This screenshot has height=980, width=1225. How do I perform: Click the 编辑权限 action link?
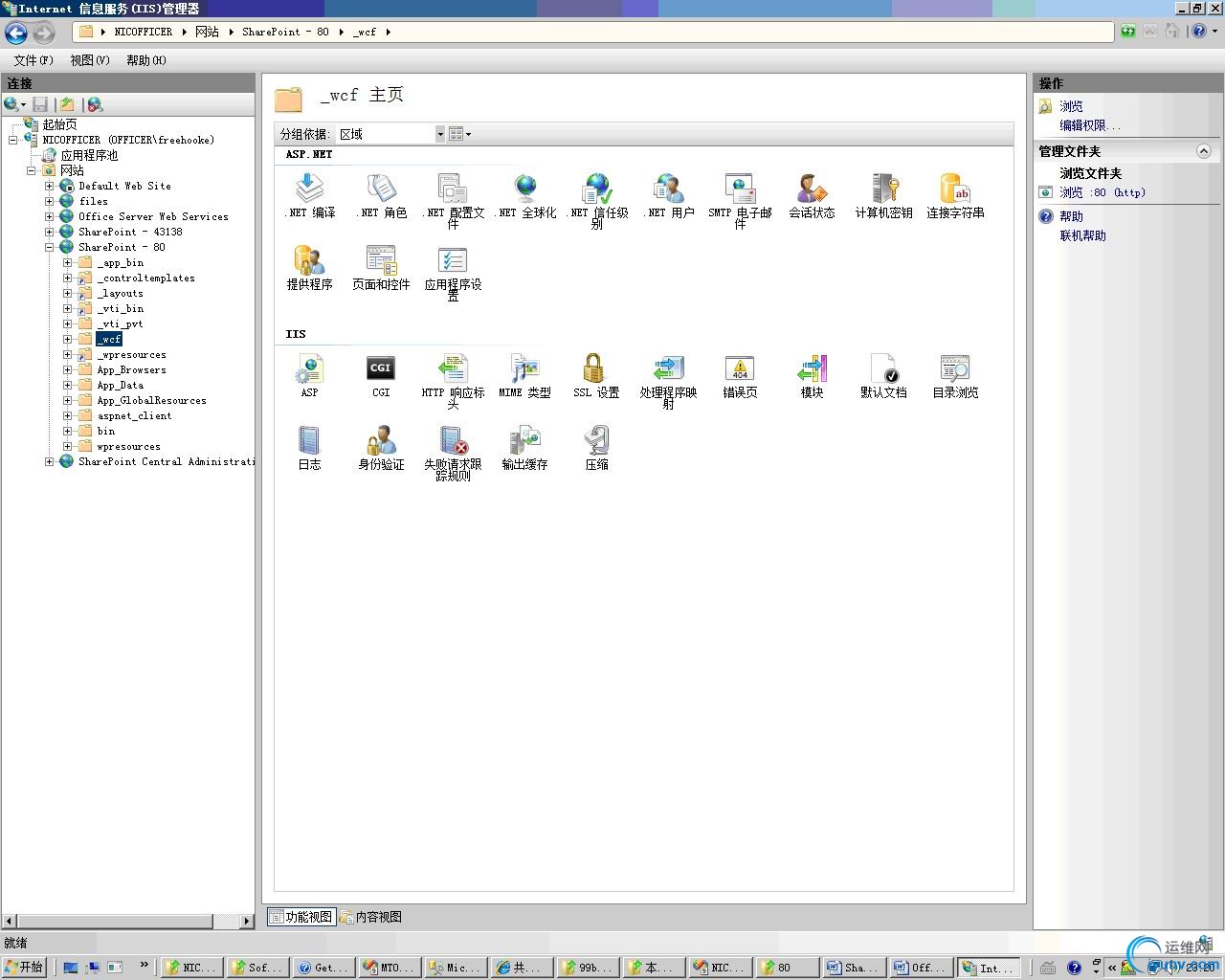[x=1088, y=125]
